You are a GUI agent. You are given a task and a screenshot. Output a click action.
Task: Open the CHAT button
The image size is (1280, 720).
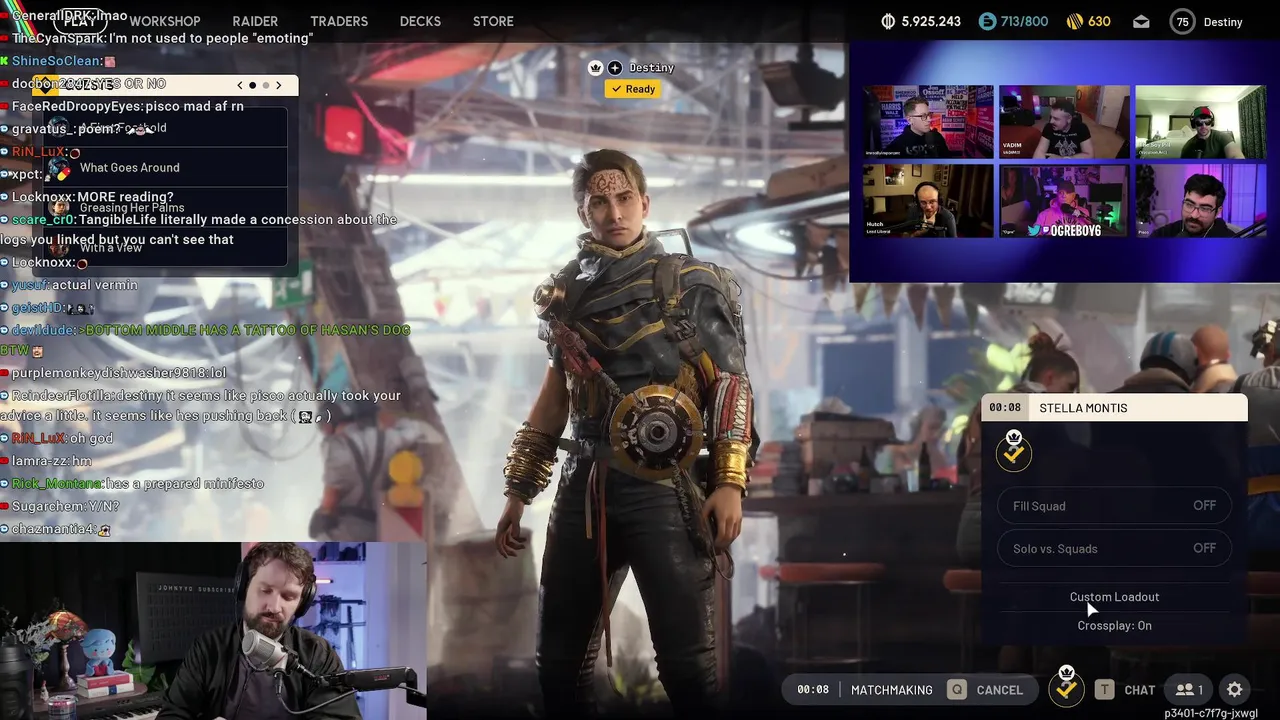[1125, 689]
